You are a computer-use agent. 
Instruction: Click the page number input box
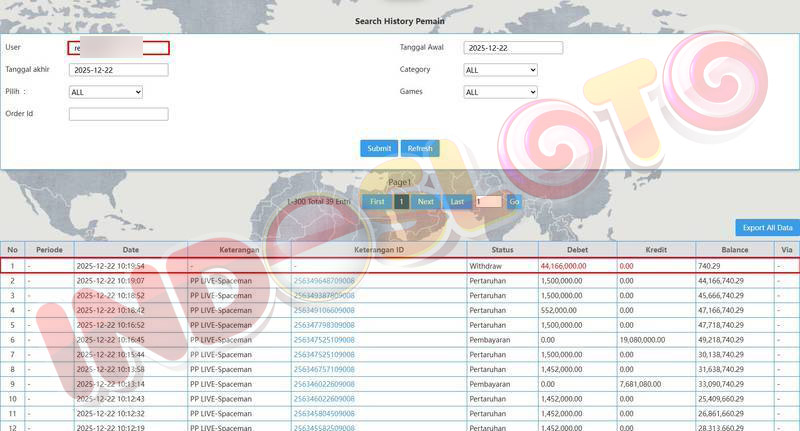488,201
